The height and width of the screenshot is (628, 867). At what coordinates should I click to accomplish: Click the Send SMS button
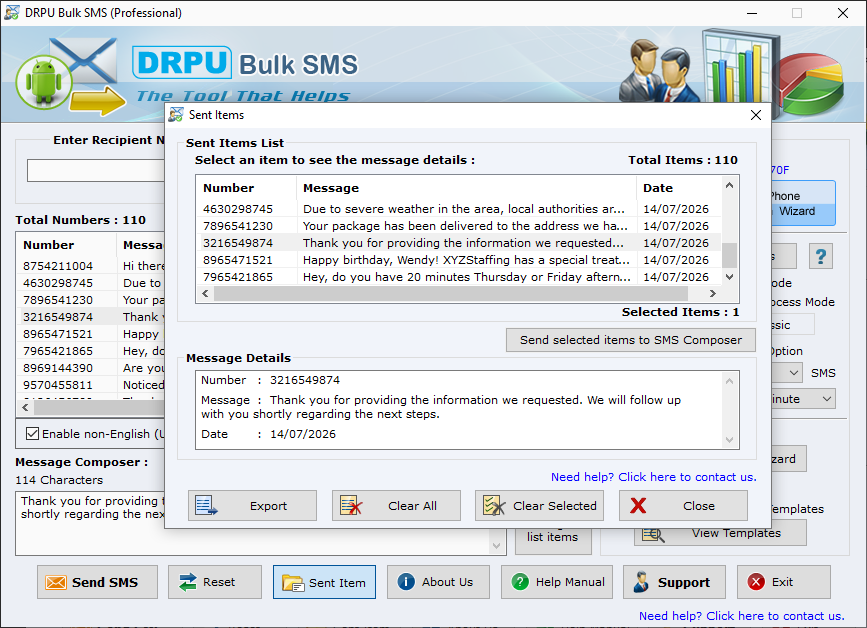(x=97, y=582)
